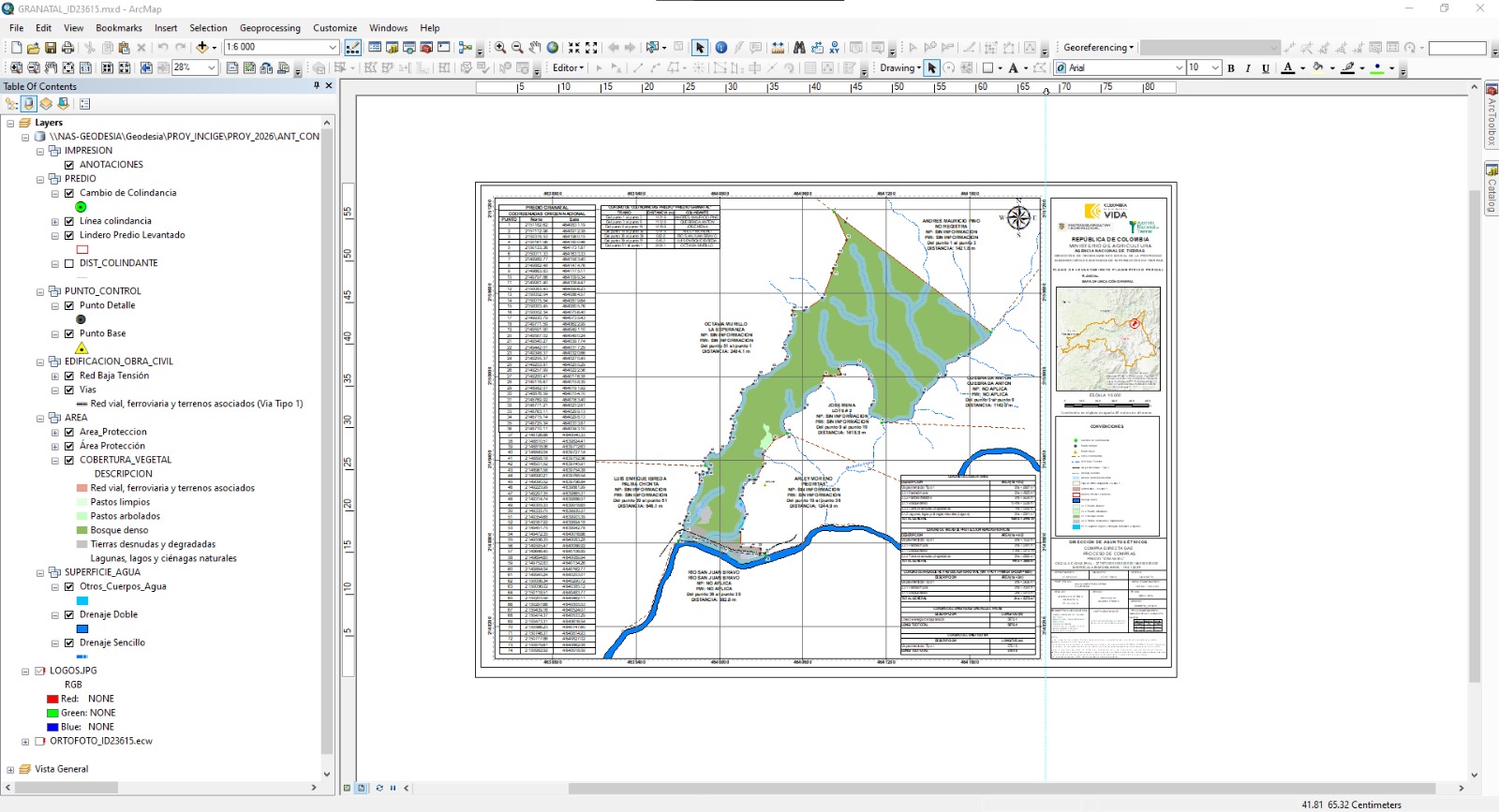Expand the Vista General data frame
Image resolution: width=1499 pixels, height=812 pixels.
click(10, 769)
